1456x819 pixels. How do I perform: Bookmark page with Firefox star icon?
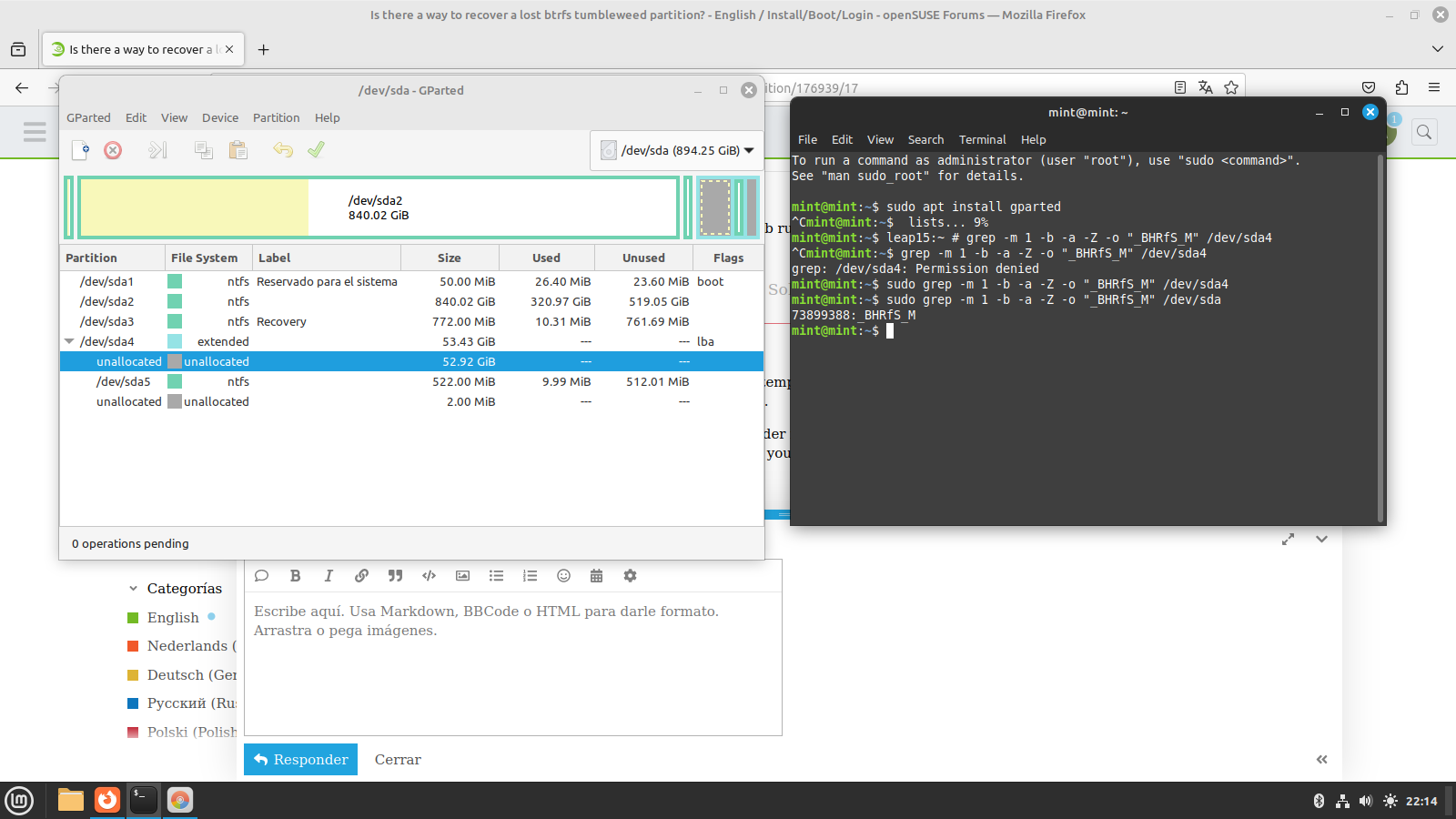point(1231,87)
